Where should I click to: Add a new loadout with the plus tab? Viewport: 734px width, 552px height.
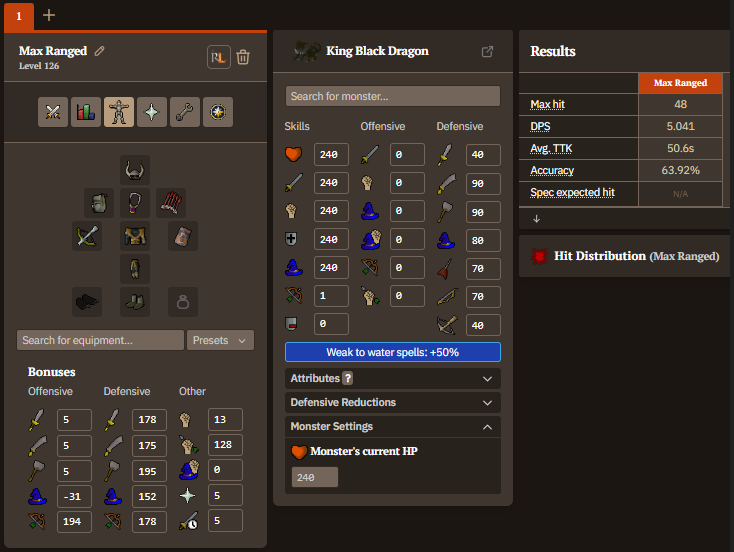tap(49, 15)
